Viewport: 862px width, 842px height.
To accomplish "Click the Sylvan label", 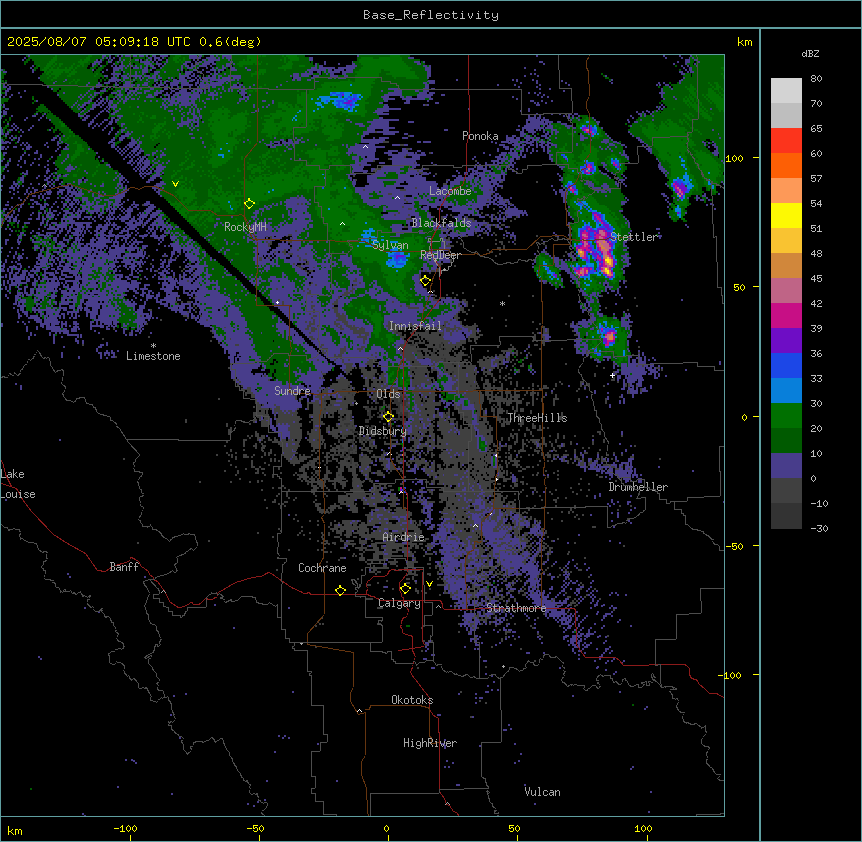I will coord(390,245).
